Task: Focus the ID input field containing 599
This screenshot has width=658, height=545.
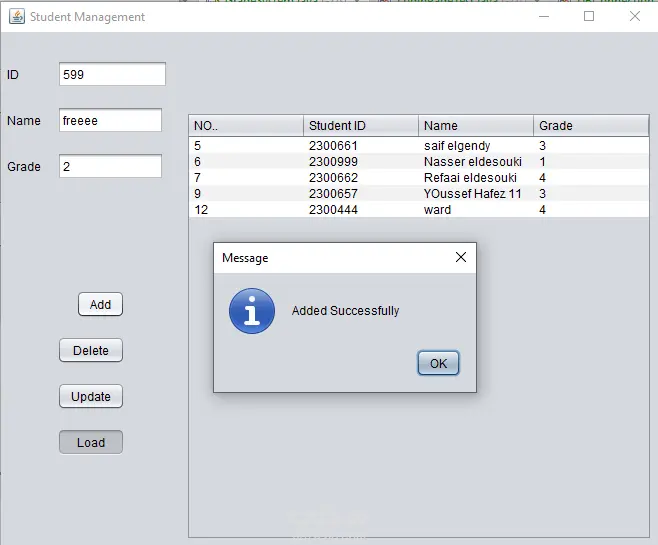Action: click(112, 74)
